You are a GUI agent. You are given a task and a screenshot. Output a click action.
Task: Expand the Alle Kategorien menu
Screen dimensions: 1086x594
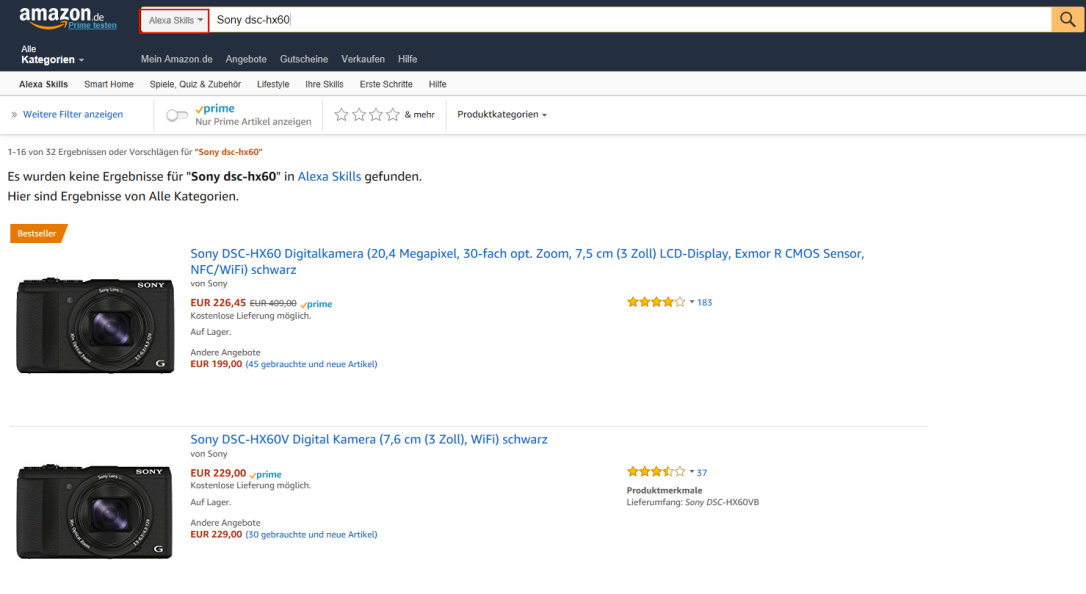[53, 55]
